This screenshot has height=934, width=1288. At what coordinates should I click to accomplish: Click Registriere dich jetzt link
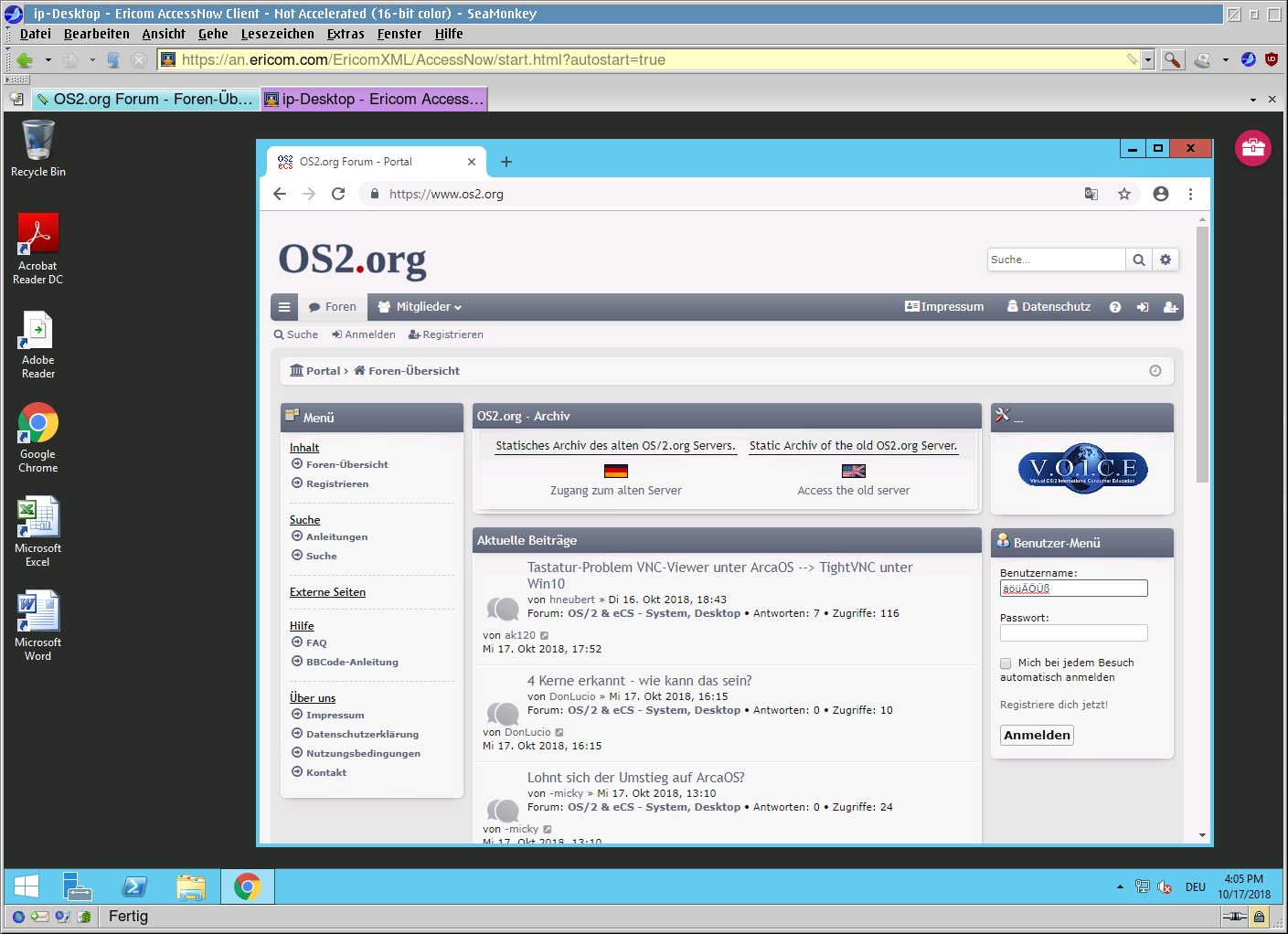point(1054,705)
